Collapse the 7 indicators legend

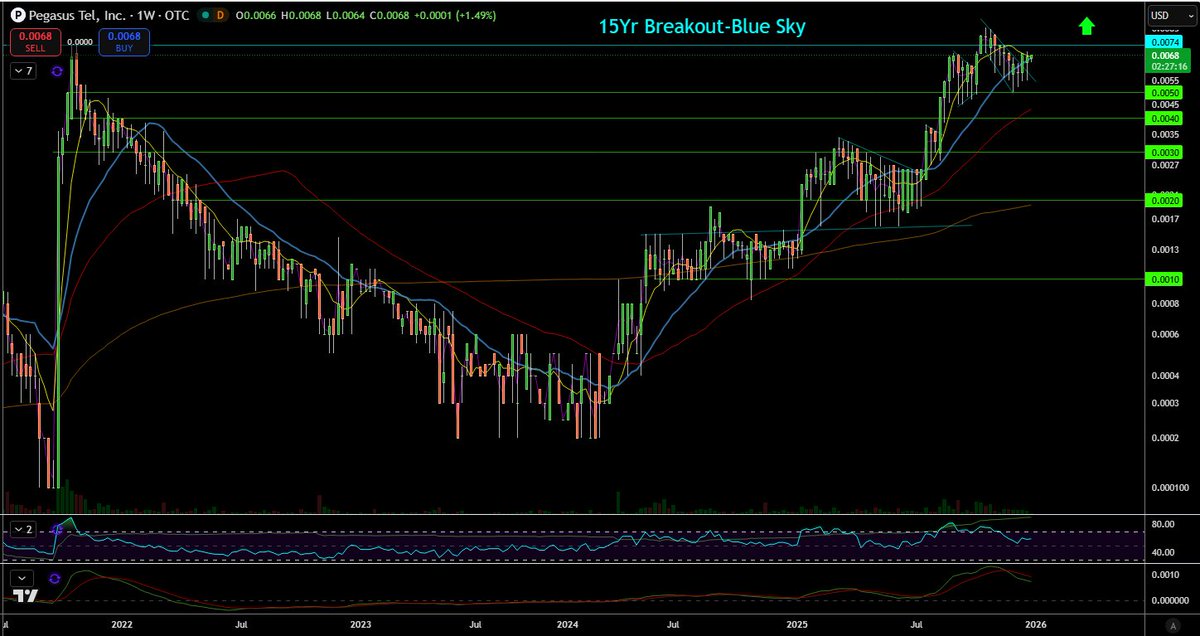tap(23, 71)
